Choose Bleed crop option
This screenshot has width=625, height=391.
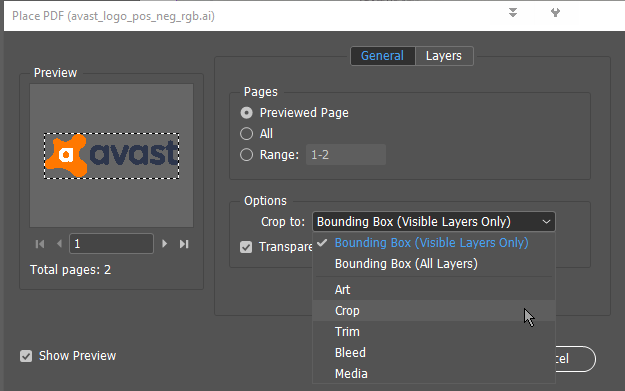(434, 353)
